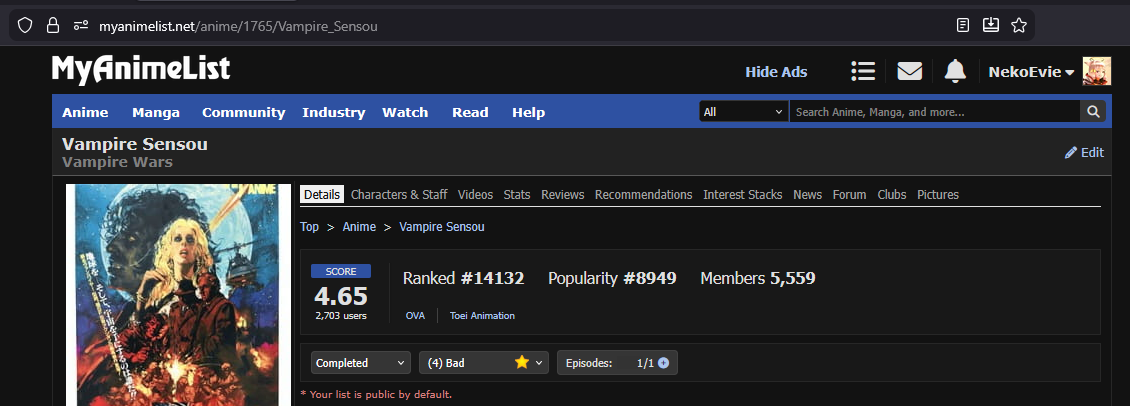The image size is (1130, 406).
Task: Open my list icon in header
Action: pyautogui.click(x=863, y=71)
